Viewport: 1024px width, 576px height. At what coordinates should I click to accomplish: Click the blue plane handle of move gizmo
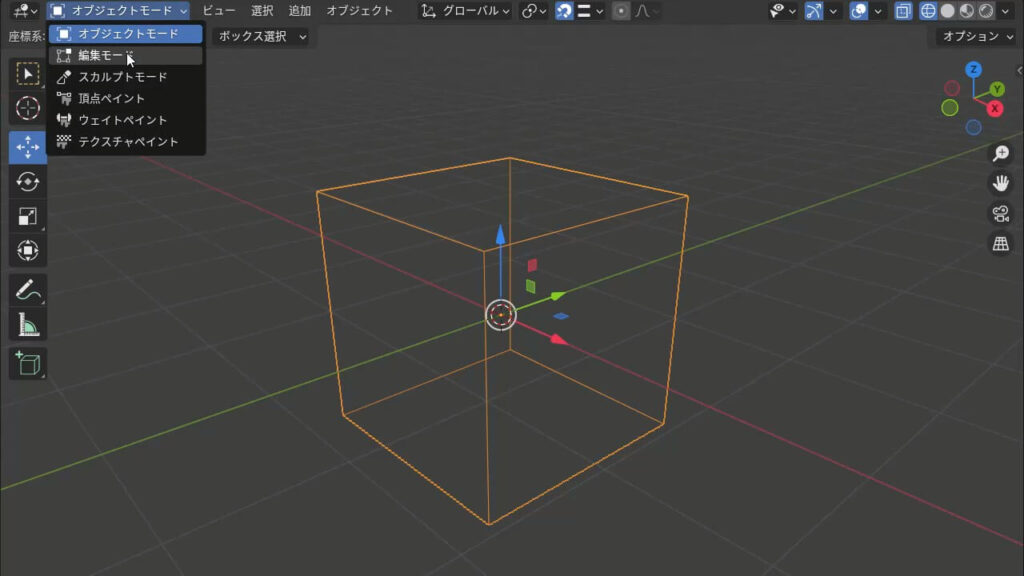[560, 316]
